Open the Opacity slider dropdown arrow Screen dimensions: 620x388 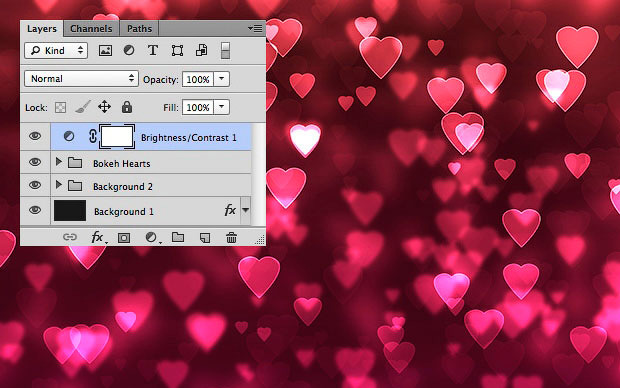[x=222, y=79]
